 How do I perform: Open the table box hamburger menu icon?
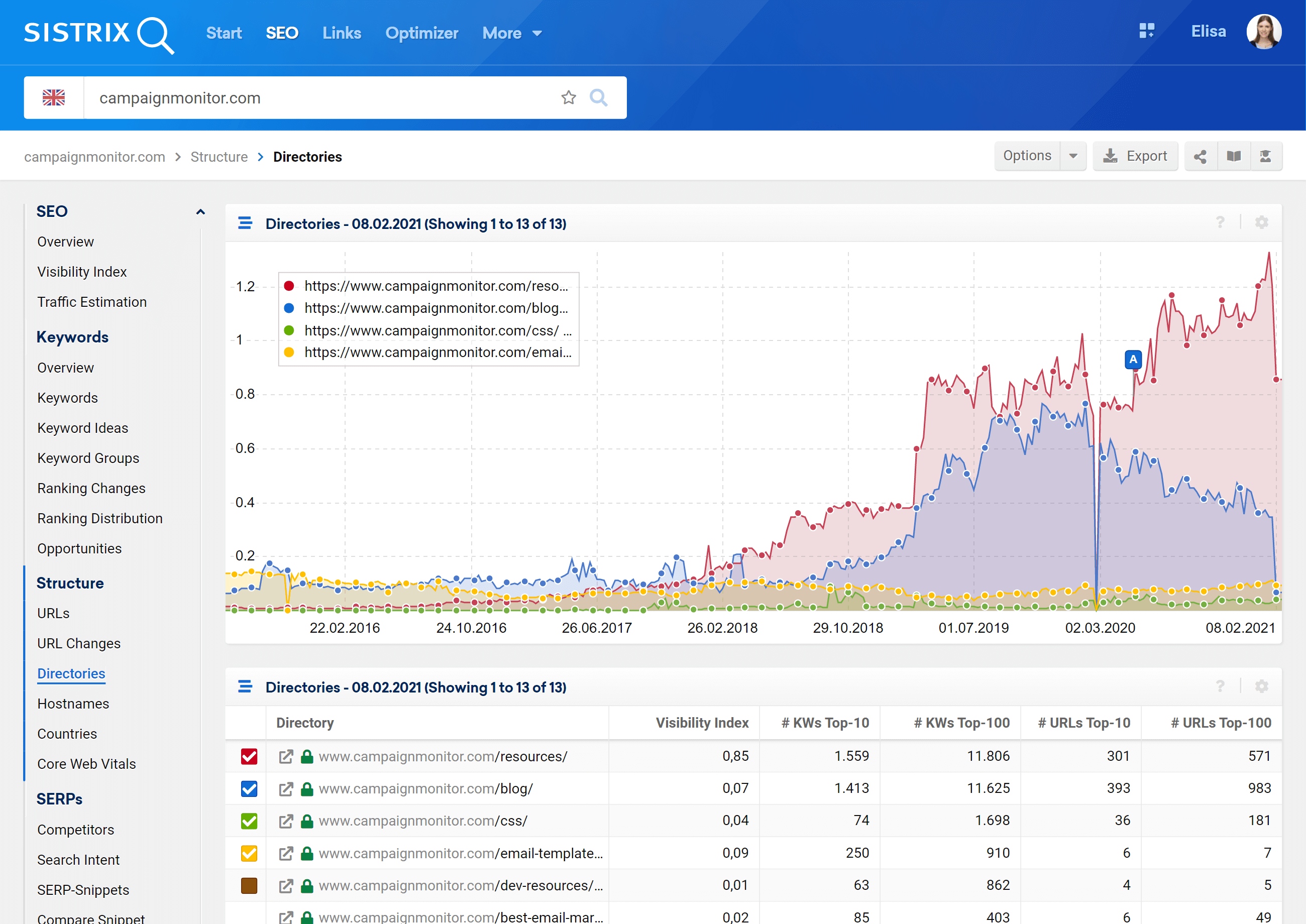[245, 687]
